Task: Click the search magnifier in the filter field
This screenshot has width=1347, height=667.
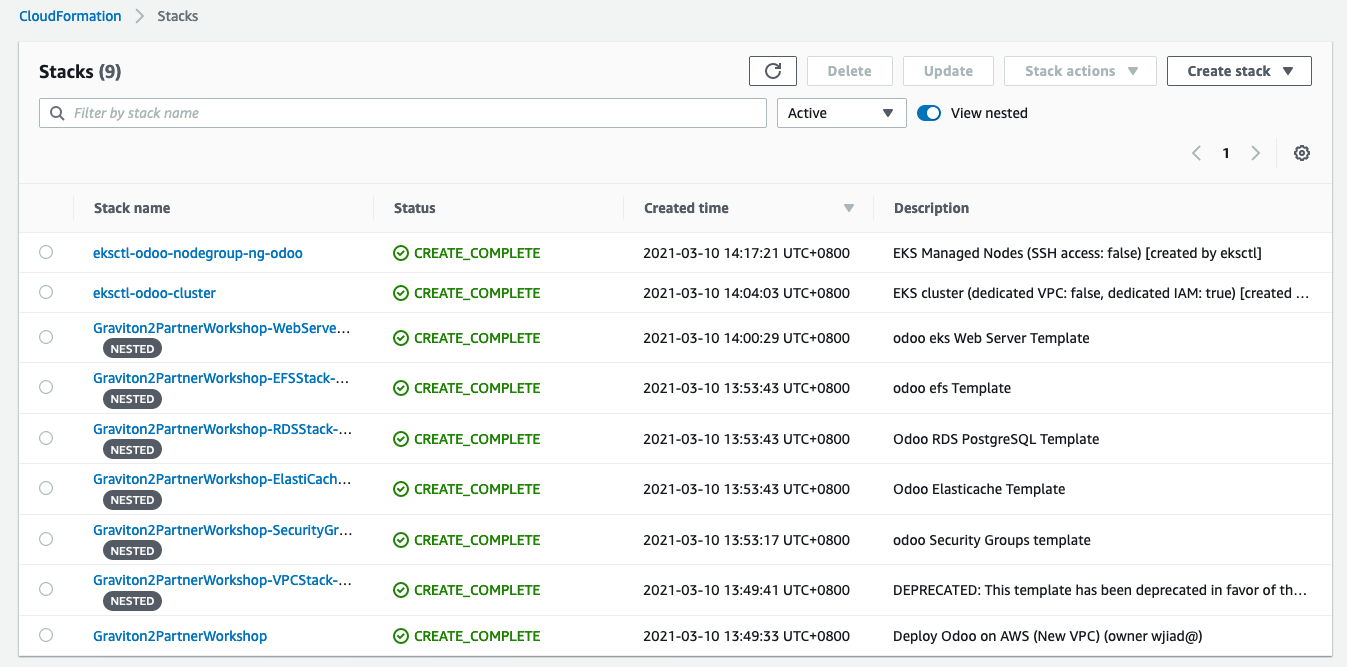Action: pyautogui.click(x=56, y=112)
